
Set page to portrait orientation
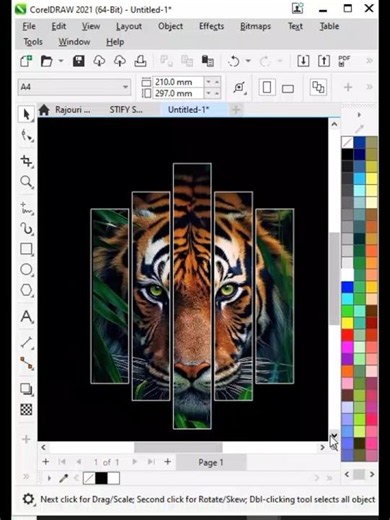pos(267,88)
